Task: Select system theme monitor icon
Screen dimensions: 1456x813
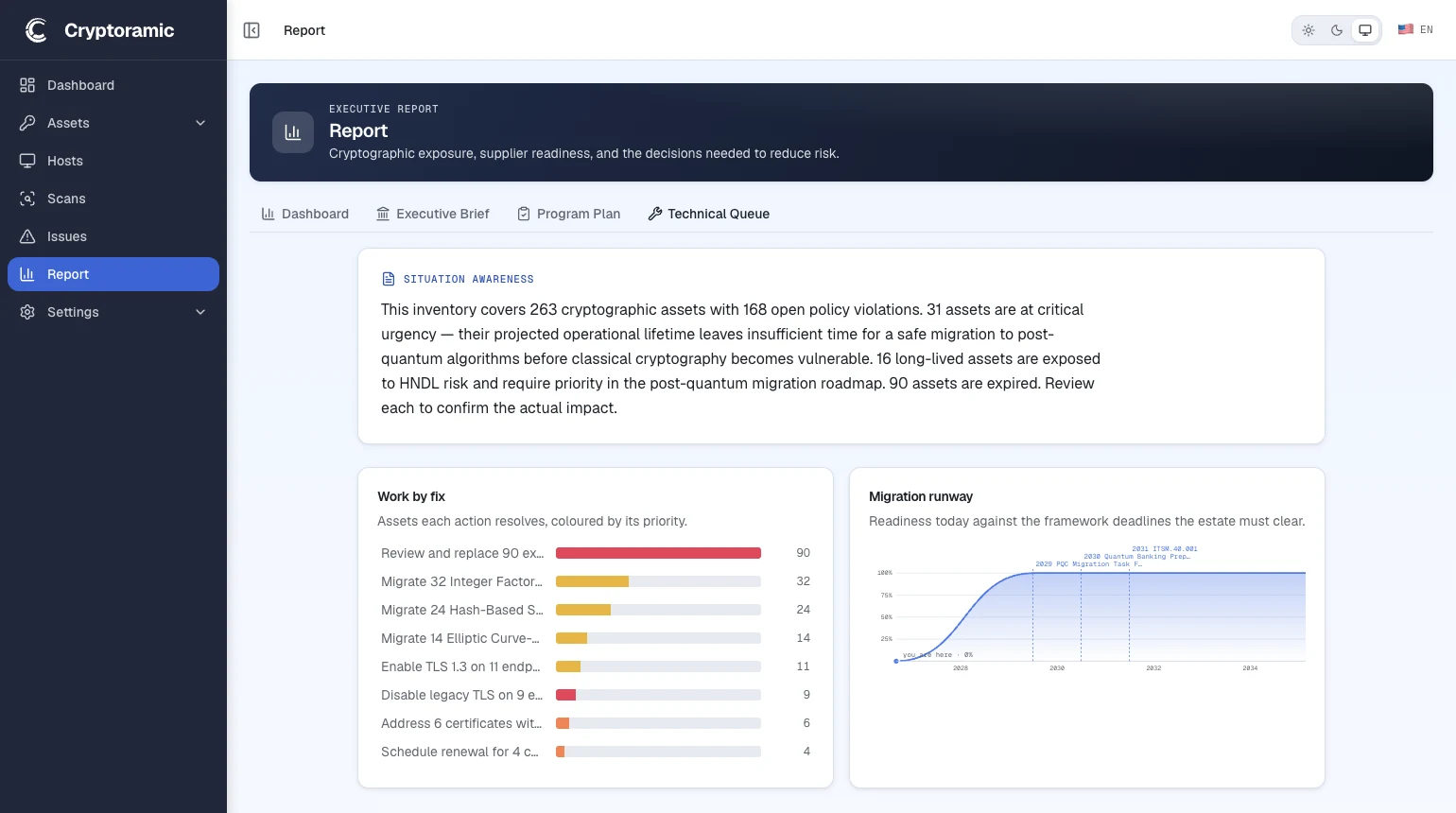Action: (1365, 30)
